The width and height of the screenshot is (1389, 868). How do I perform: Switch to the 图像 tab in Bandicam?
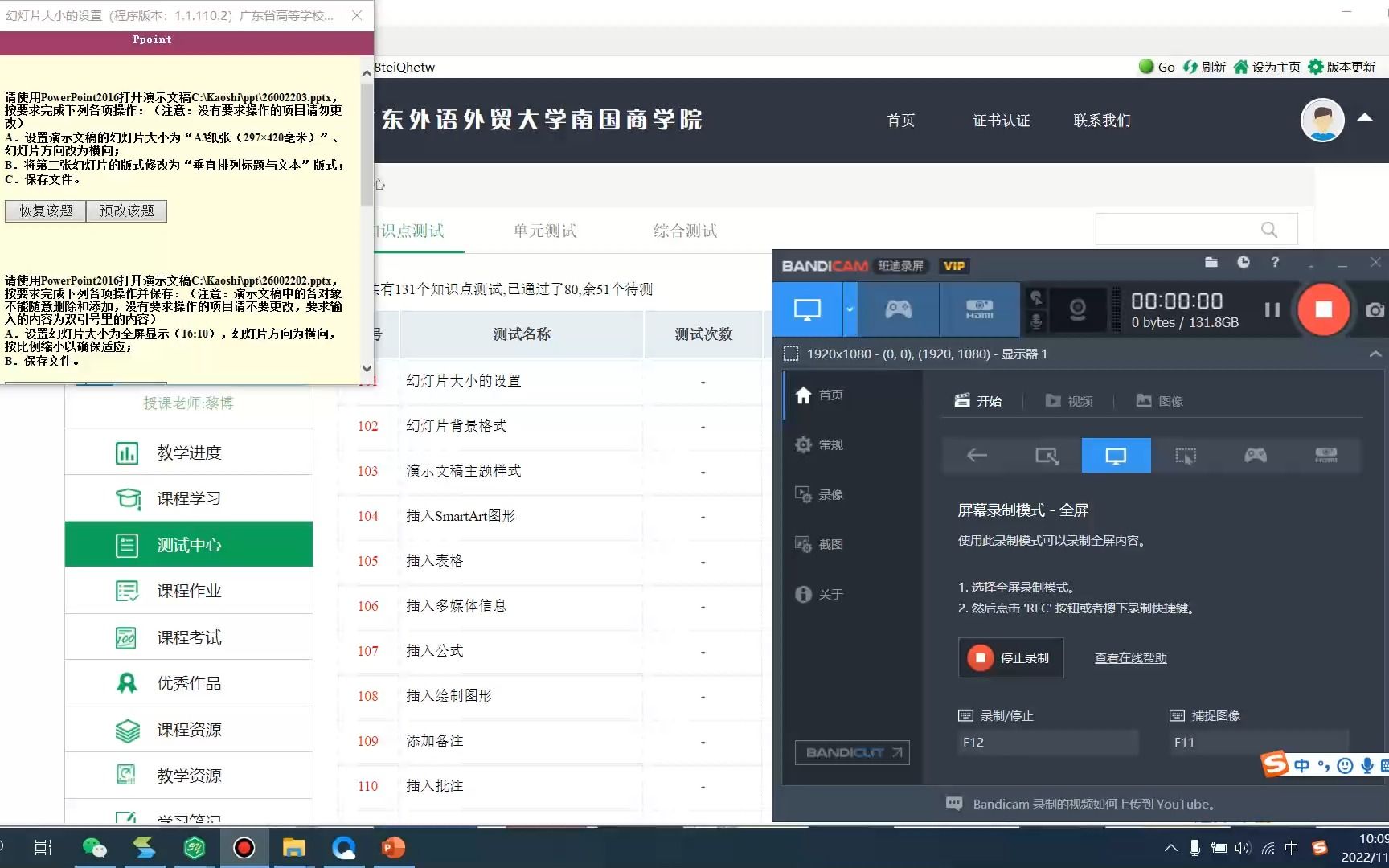point(1160,401)
